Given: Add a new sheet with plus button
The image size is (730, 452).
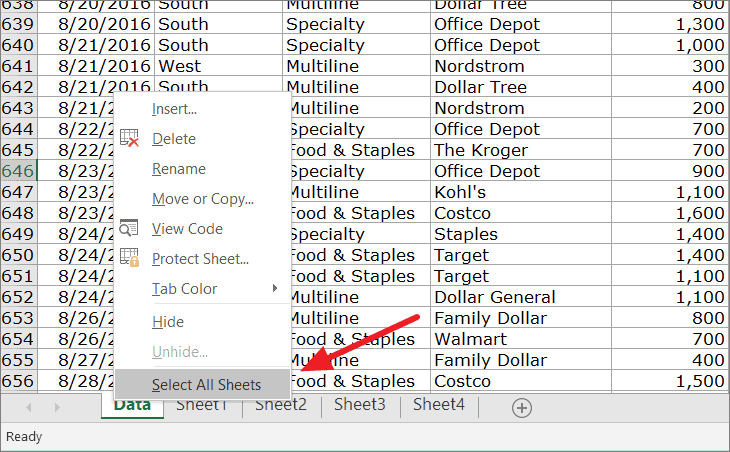Looking at the screenshot, I should point(522,408).
